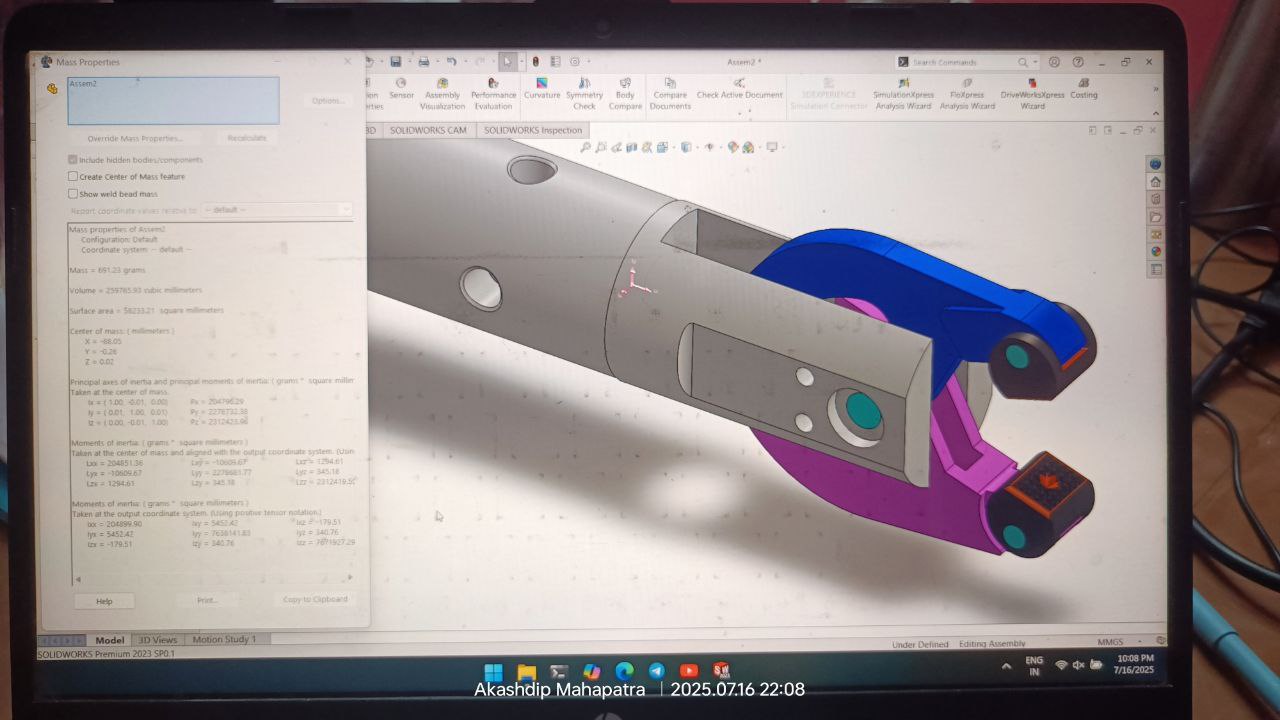Toggle Include hidden bodies/components checkbox
Screen dimensions: 1280x720
click(72, 160)
